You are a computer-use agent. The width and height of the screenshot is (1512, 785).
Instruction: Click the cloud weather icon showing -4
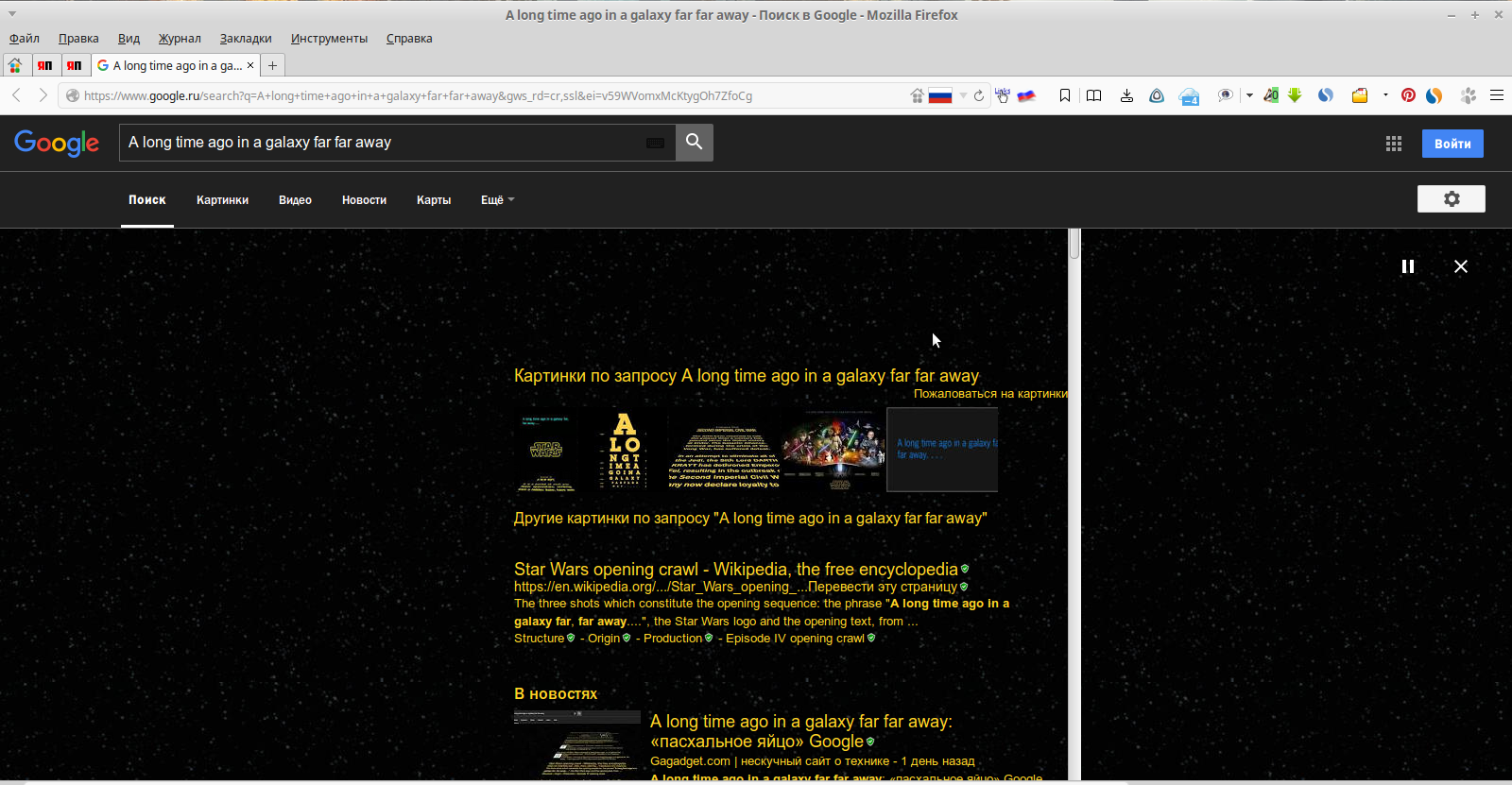coord(1190,96)
